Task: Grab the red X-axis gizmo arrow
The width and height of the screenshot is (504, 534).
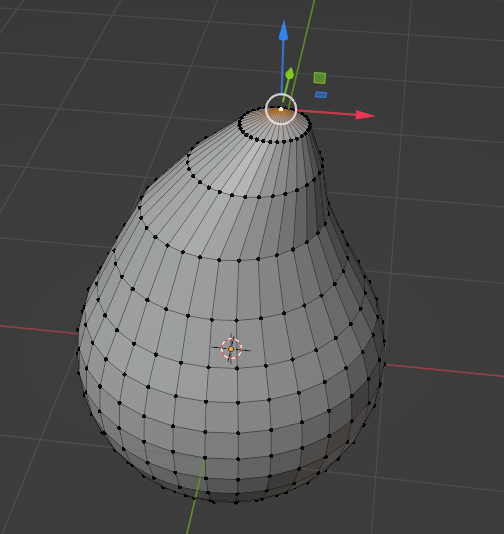Action: [365, 115]
